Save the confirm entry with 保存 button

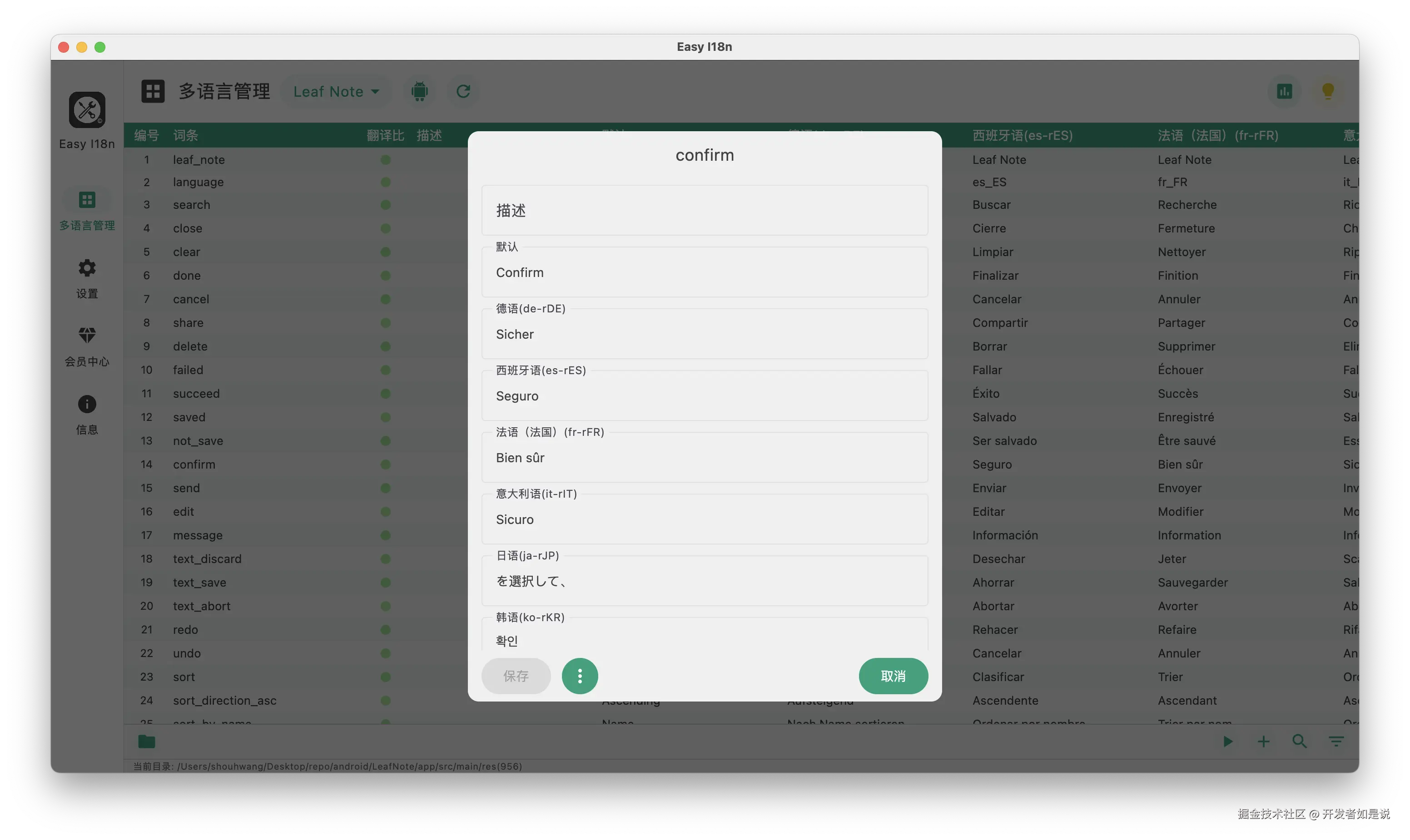[515, 676]
